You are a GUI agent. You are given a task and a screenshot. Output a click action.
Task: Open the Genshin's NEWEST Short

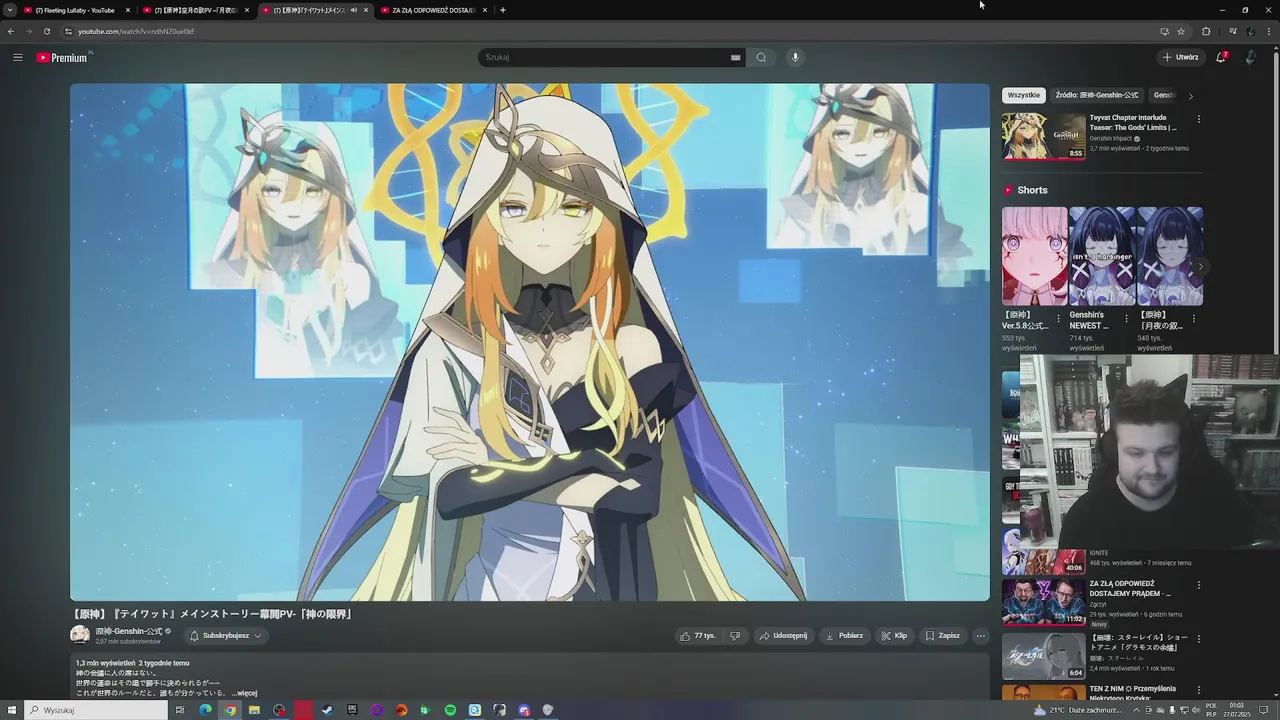(x=1102, y=256)
